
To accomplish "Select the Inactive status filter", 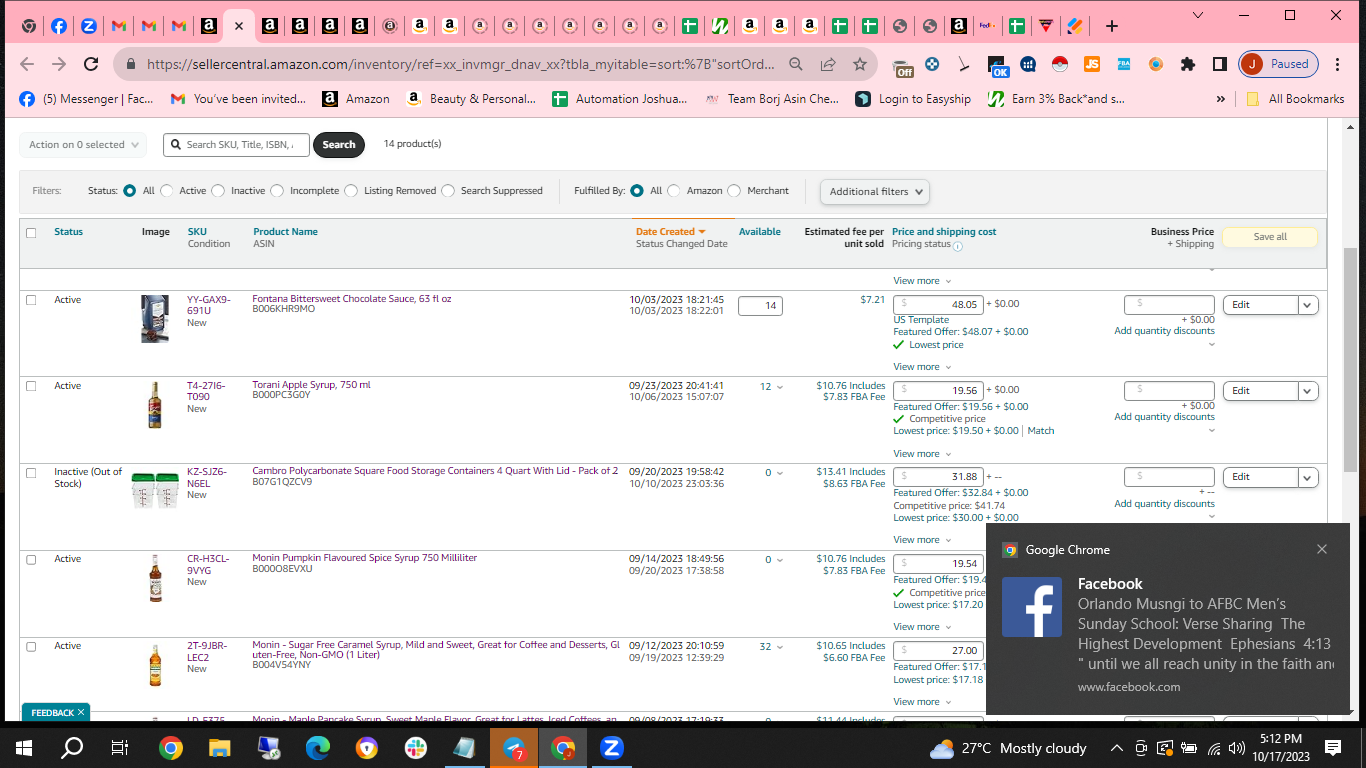I will (218, 190).
